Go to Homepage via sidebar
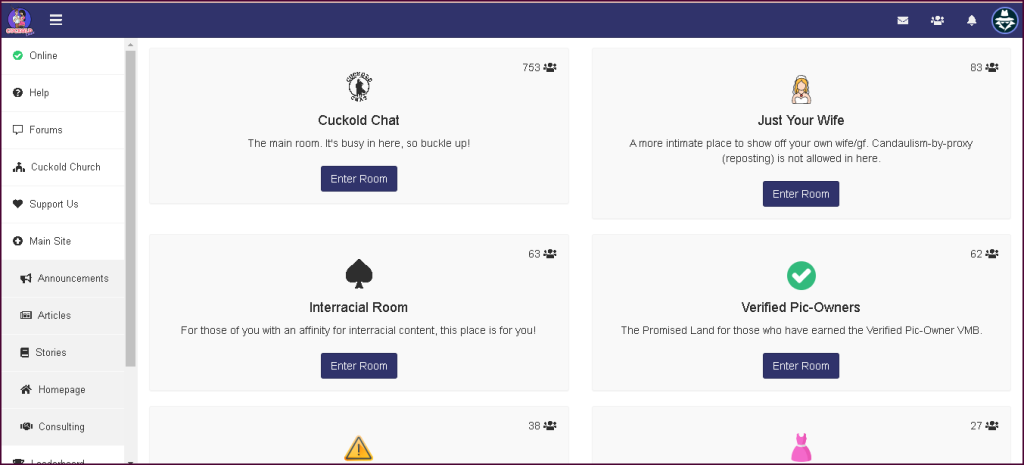This screenshot has width=1024, height=465. click(61, 389)
